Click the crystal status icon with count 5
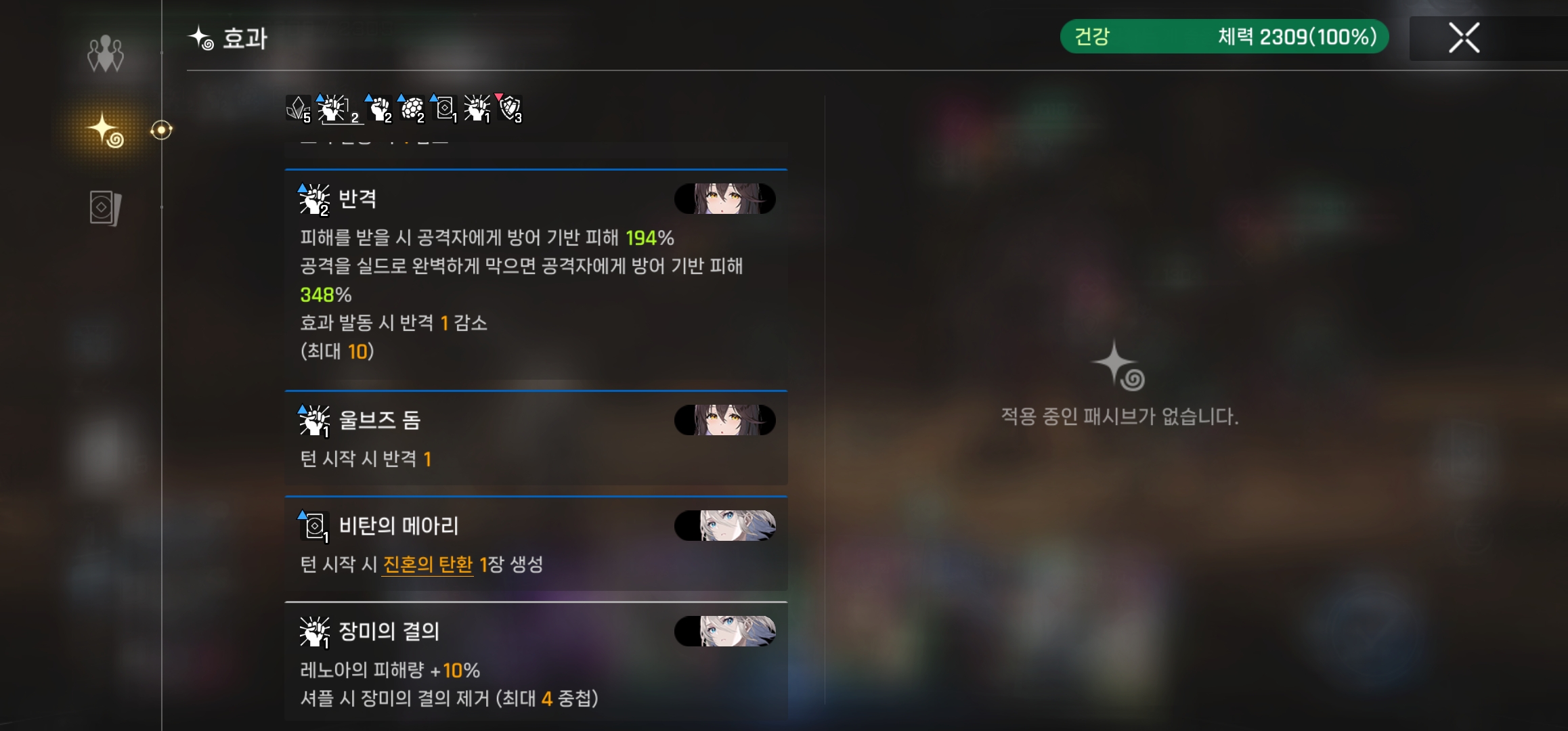The image size is (1568, 731). pyautogui.click(x=299, y=109)
